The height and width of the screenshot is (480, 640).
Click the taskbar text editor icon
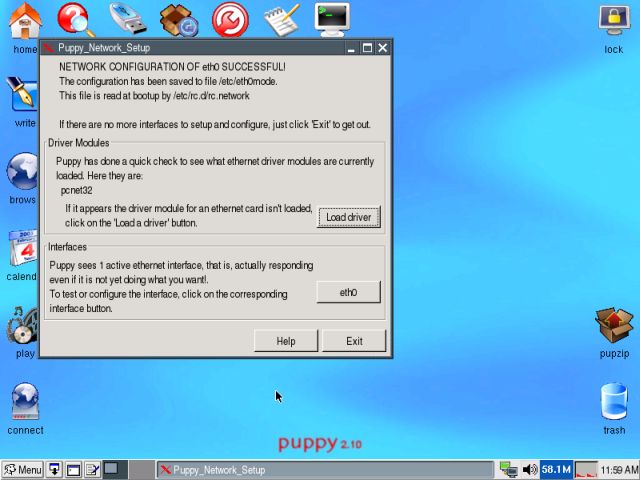point(93,470)
